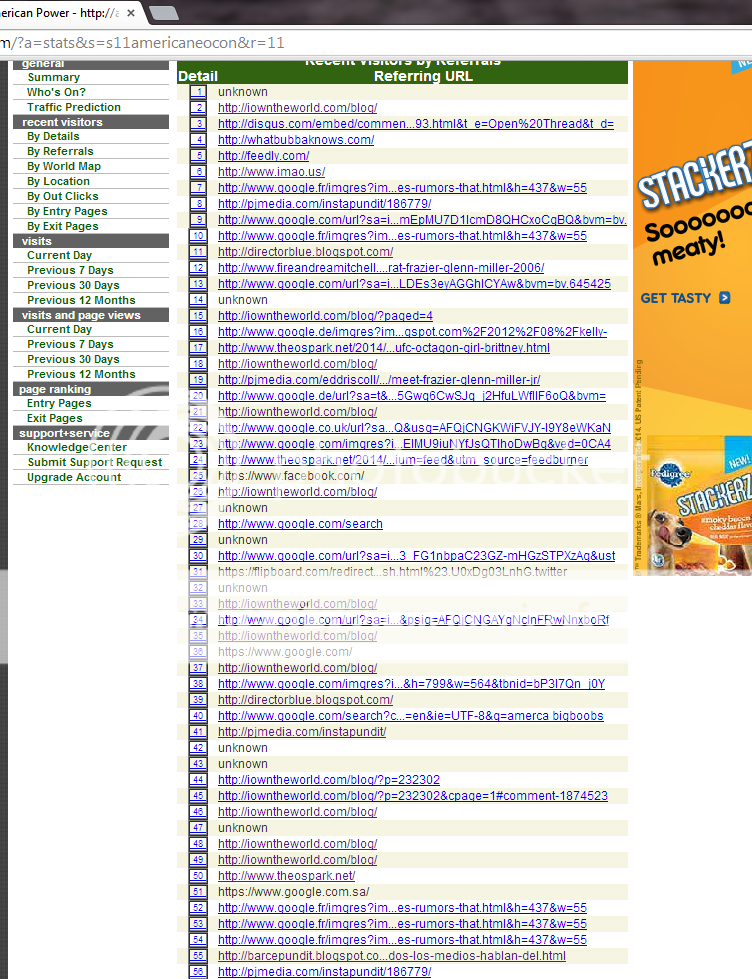Screen dimensions: 752x979
Task: Open the fireandreamitchell referring URL
Action: 381,268
